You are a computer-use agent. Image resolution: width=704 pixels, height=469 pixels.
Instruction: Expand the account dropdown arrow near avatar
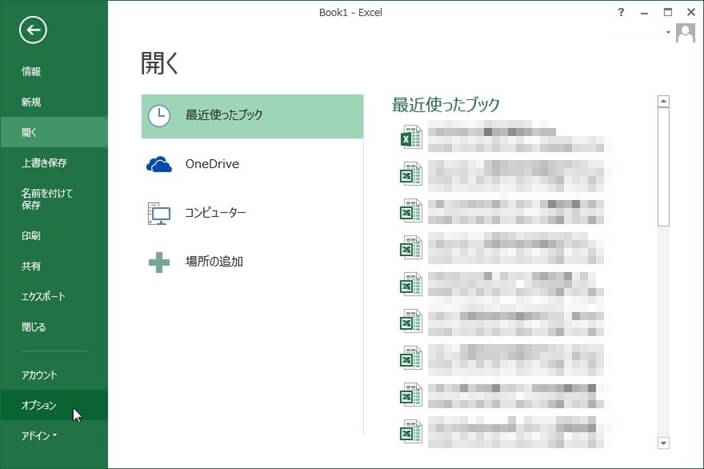668,32
